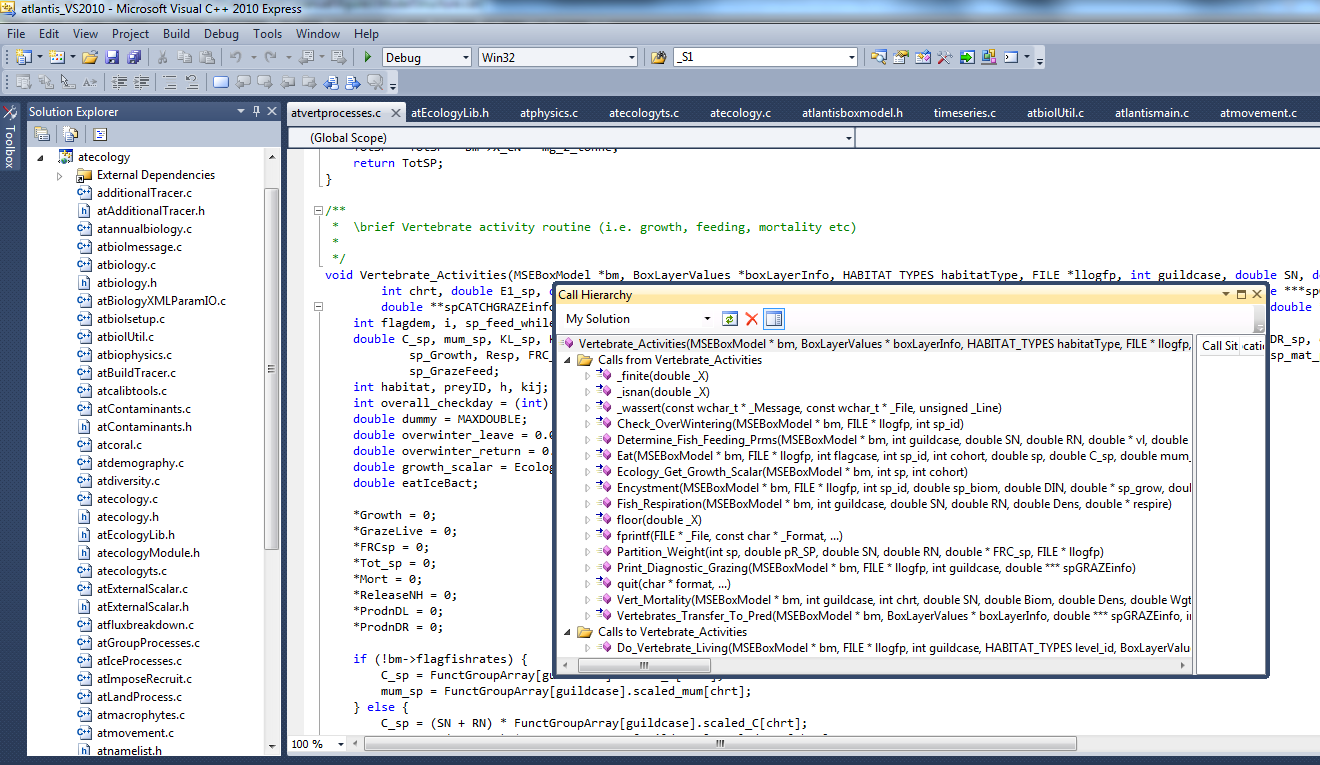Viewport: 1320px width, 765px height.
Task: Click the Save All toolbar icon
Action: click(x=133, y=57)
